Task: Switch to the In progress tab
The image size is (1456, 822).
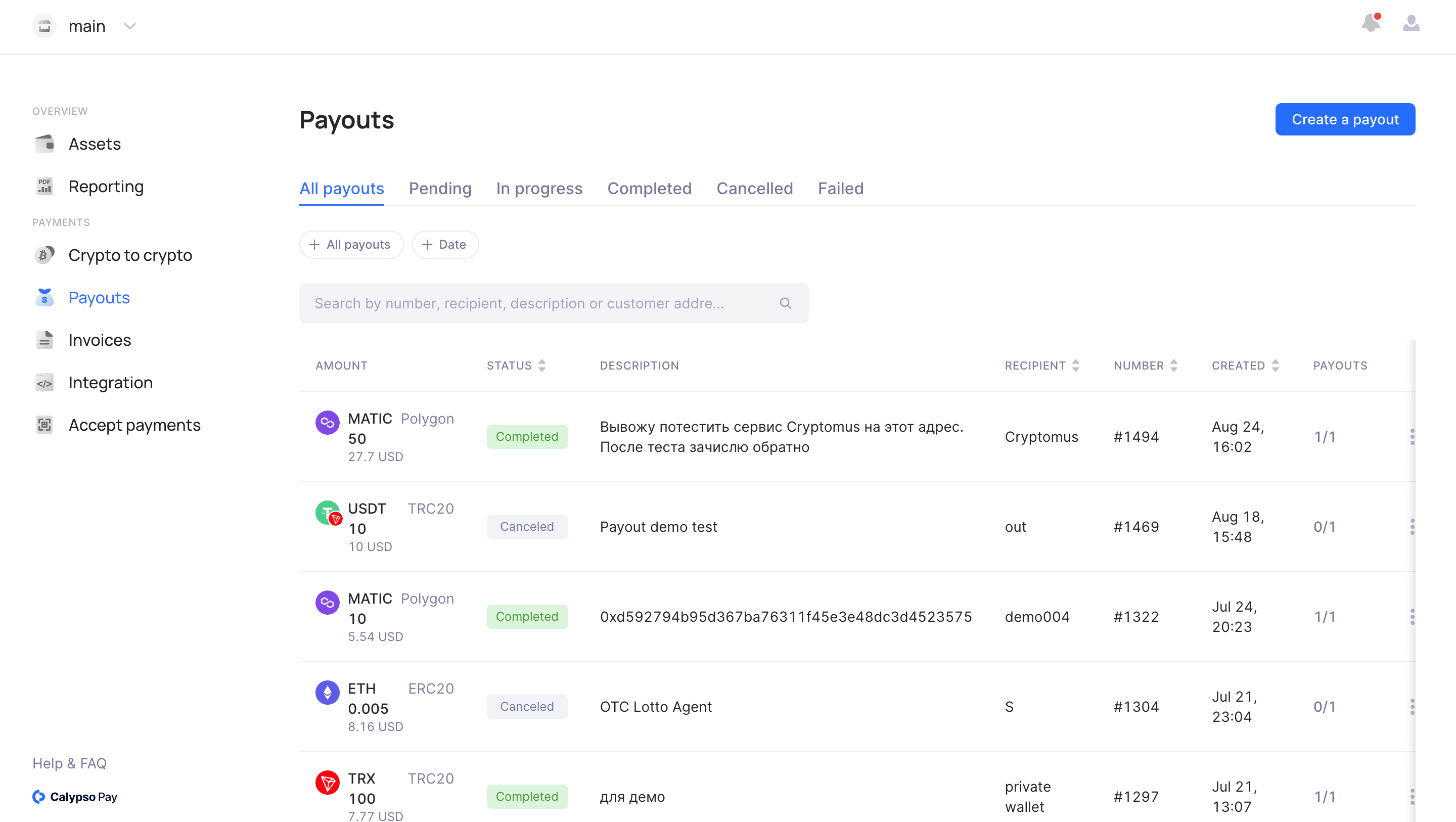Action: (539, 188)
